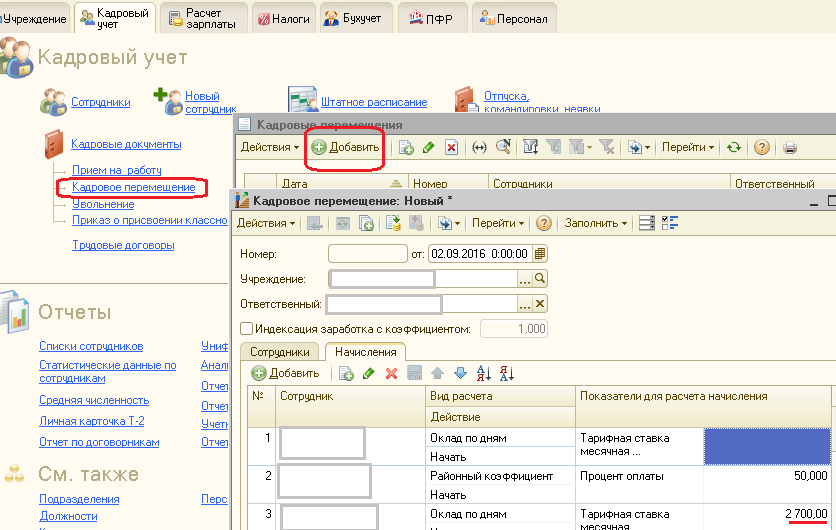Click the document date field 02.09.2016
Image resolution: width=836 pixels, height=530 pixels.
(x=480, y=254)
